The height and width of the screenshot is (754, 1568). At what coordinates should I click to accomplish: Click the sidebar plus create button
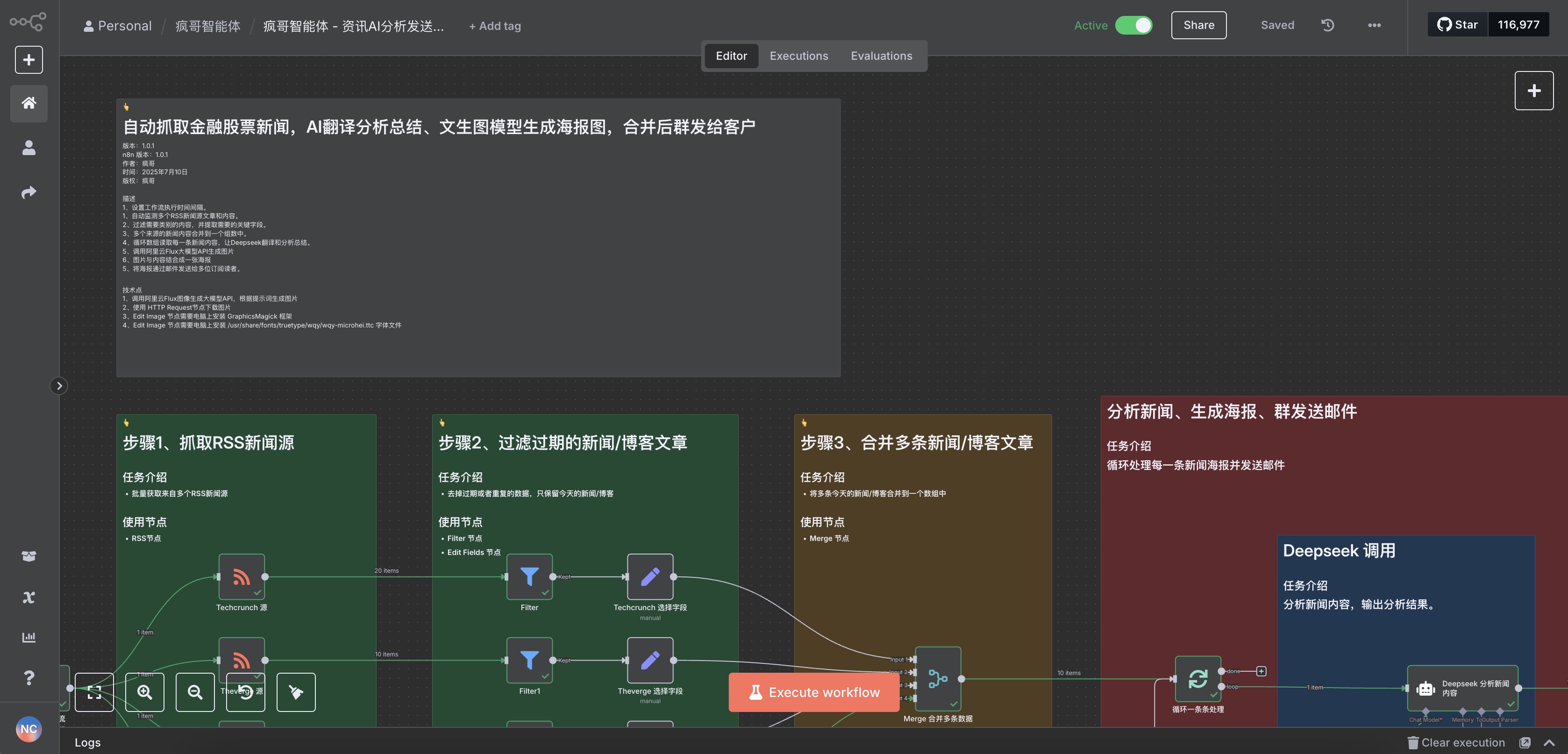tap(29, 60)
